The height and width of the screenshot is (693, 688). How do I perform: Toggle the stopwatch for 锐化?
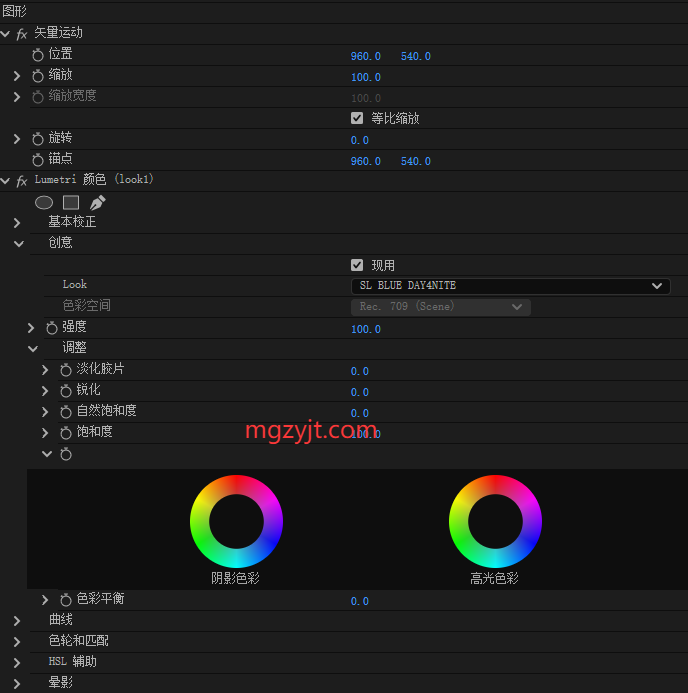pyautogui.click(x=66, y=391)
